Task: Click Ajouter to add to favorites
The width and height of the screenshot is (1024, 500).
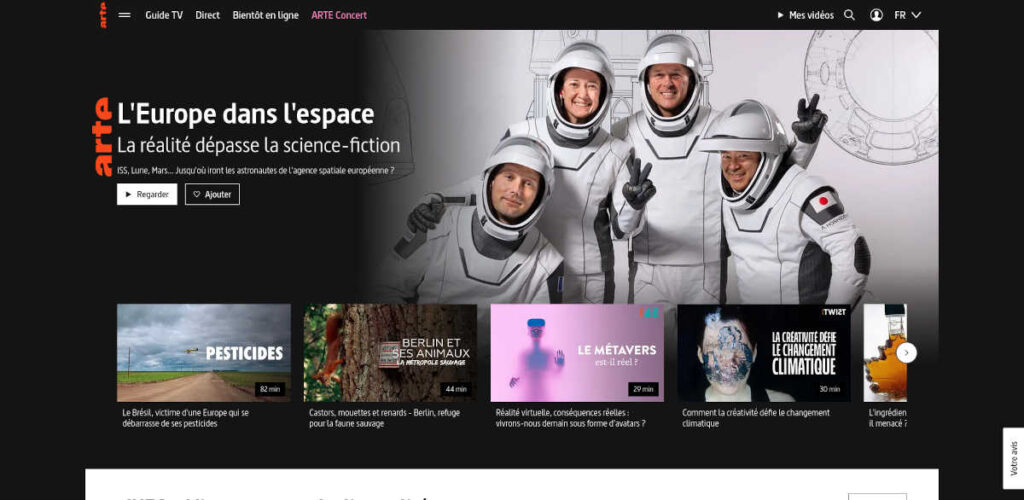Action: pyautogui.click(x=212, y=195)
